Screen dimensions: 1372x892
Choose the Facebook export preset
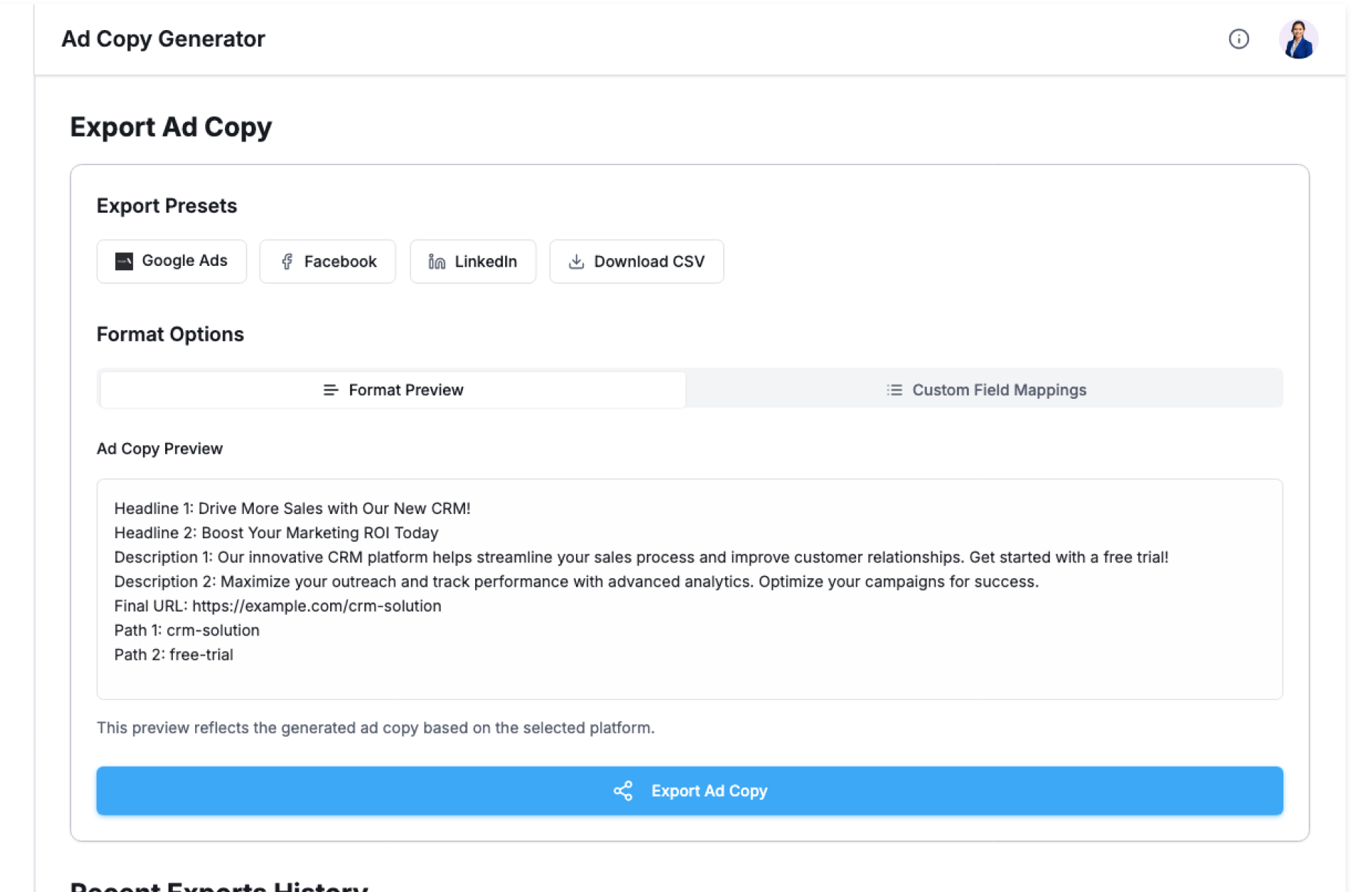point(327,262)
